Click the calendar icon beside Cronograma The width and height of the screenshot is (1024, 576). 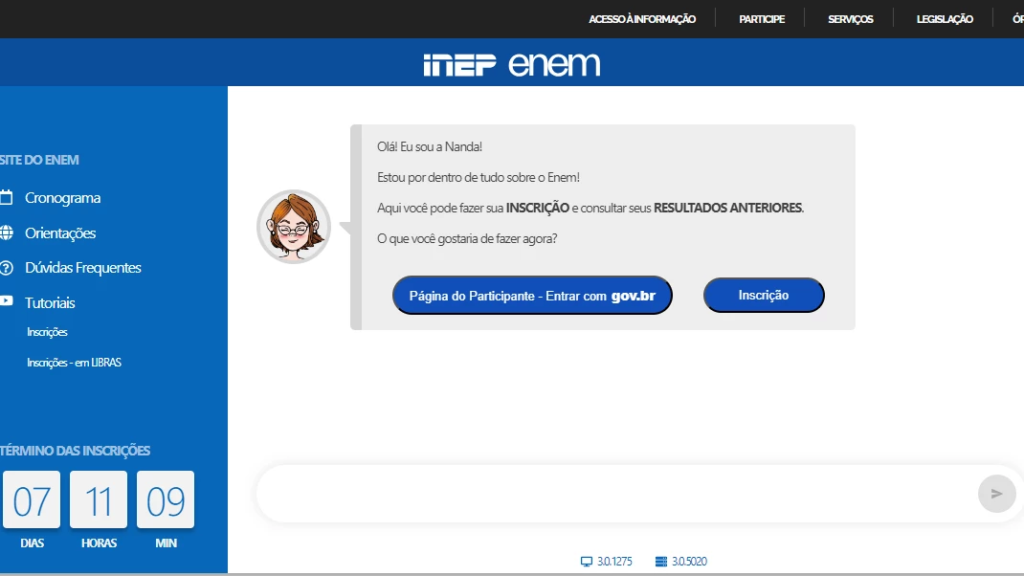6,198
